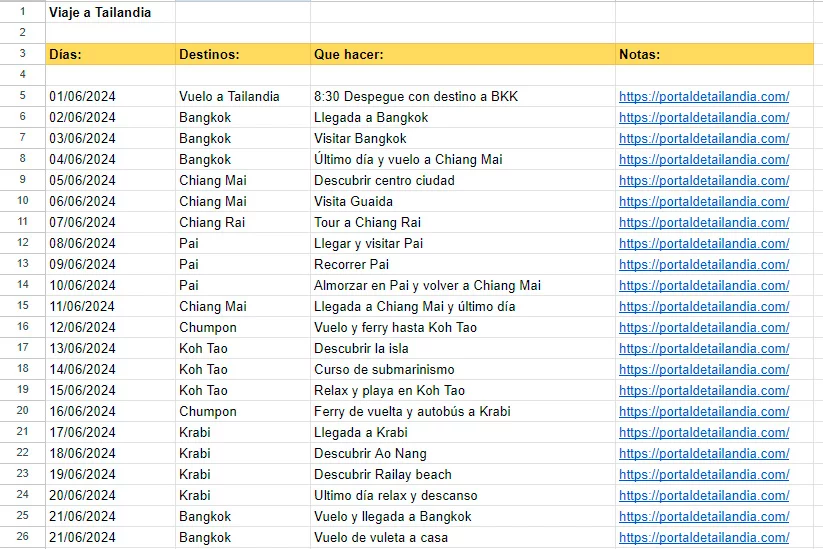Select the Bangkok cell in the 03/06/2024 row
This screenshot has height=549, width=823.
(x=242, y=139)
